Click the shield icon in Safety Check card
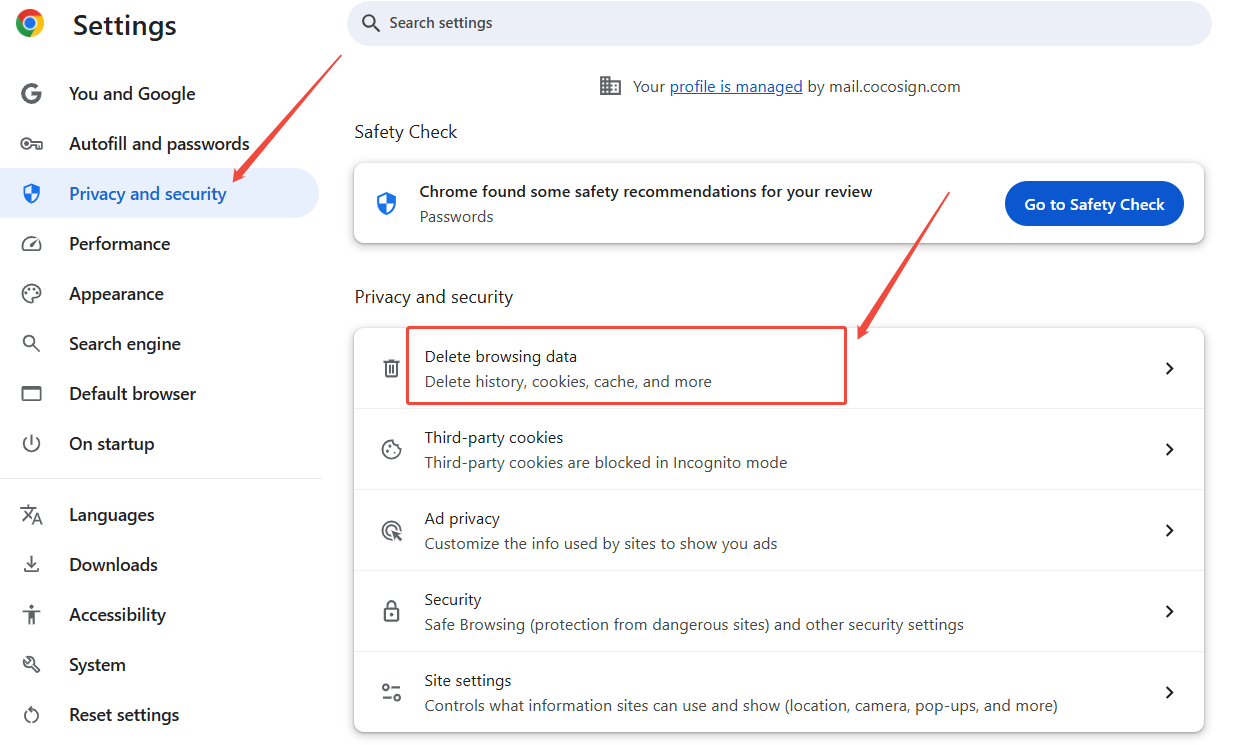 386,204
